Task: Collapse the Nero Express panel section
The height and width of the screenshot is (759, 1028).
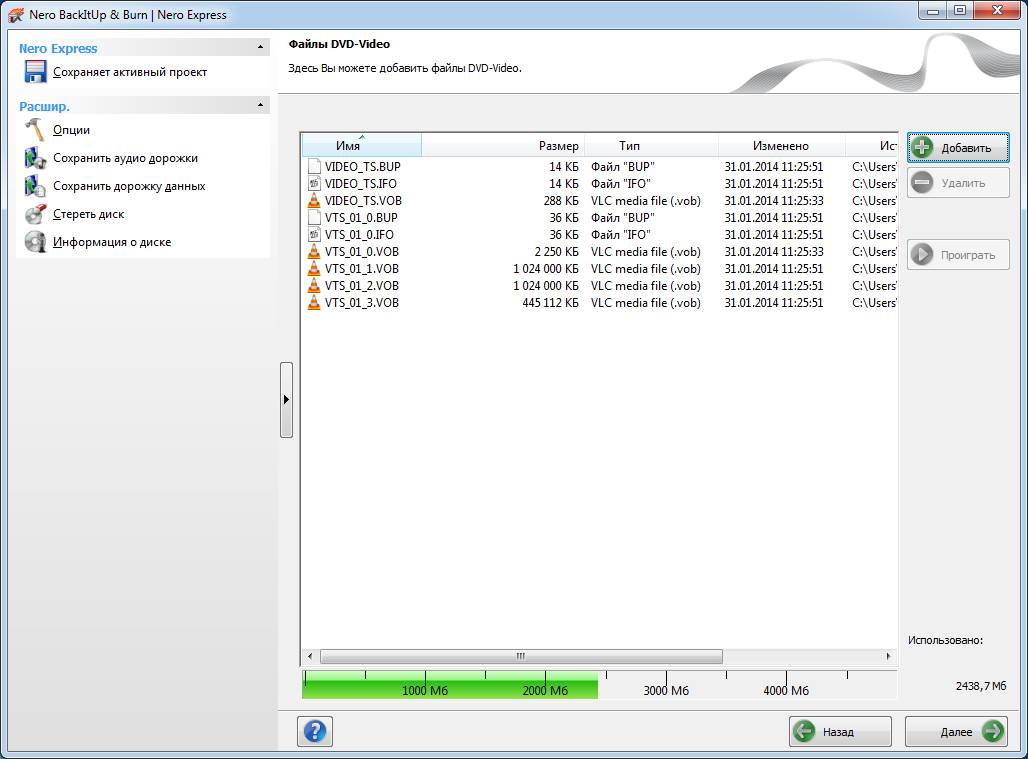Action: pyautogui.click(x=260, y=47)
